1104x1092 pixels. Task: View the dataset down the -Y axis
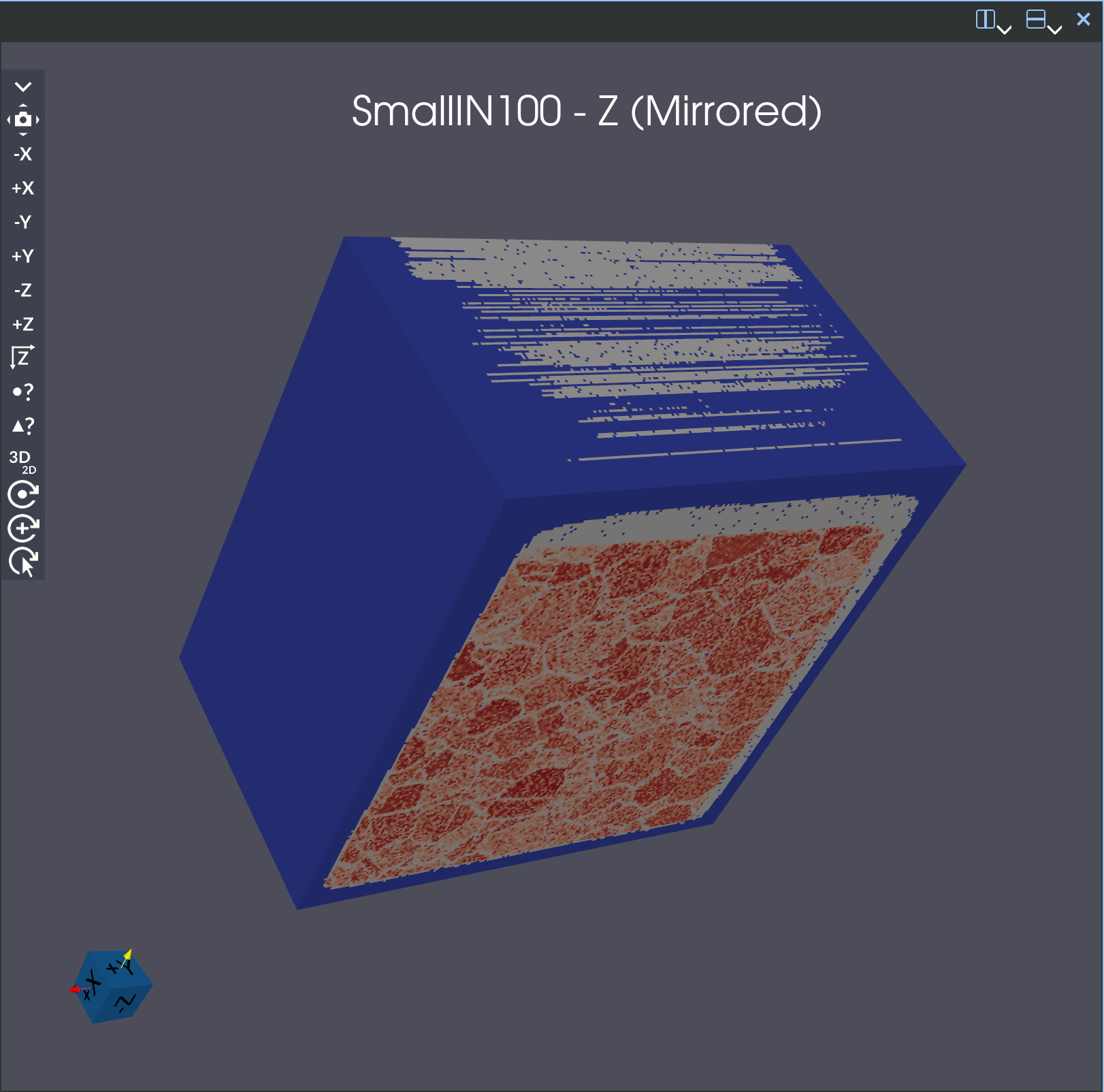[x=22, y=223]
